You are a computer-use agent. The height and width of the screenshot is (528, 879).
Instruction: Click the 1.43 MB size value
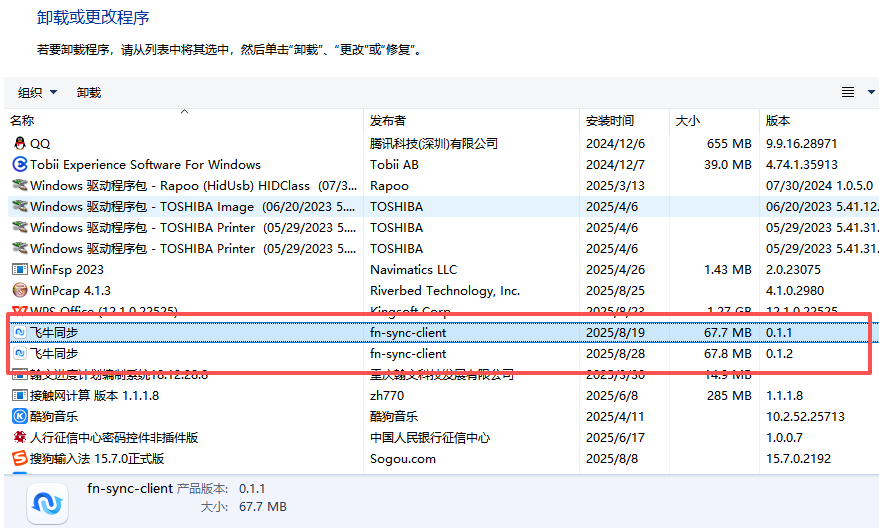(x=728, y=270)
